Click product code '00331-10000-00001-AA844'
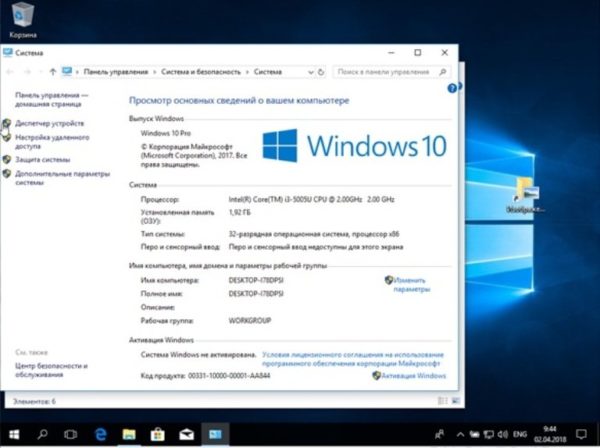 (x=229, y=376)
